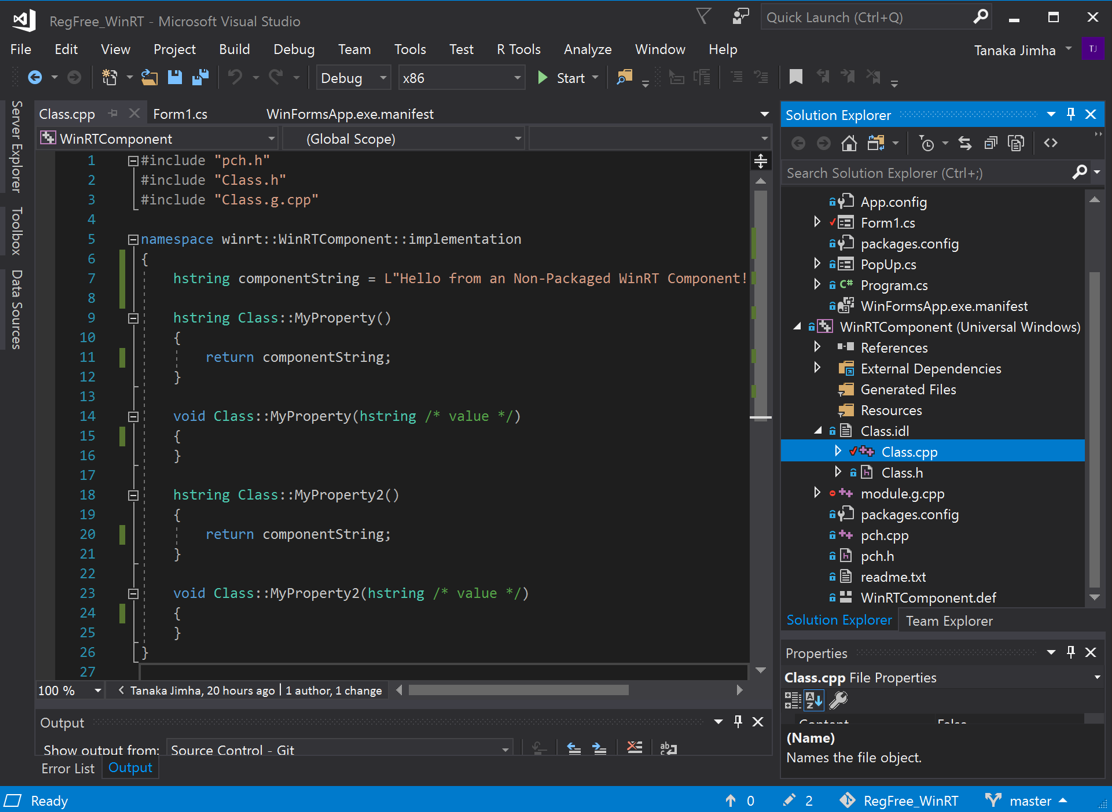This screenshot has width=1112, height=812.
Task: Open the x86 platform dropdown
Action: (x=461, y=78)
